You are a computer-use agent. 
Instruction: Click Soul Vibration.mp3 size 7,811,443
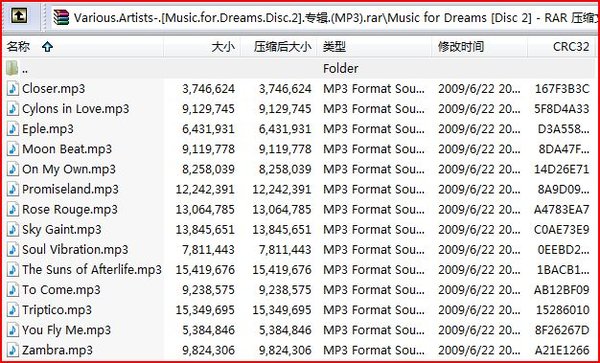(x=209, y=250)
